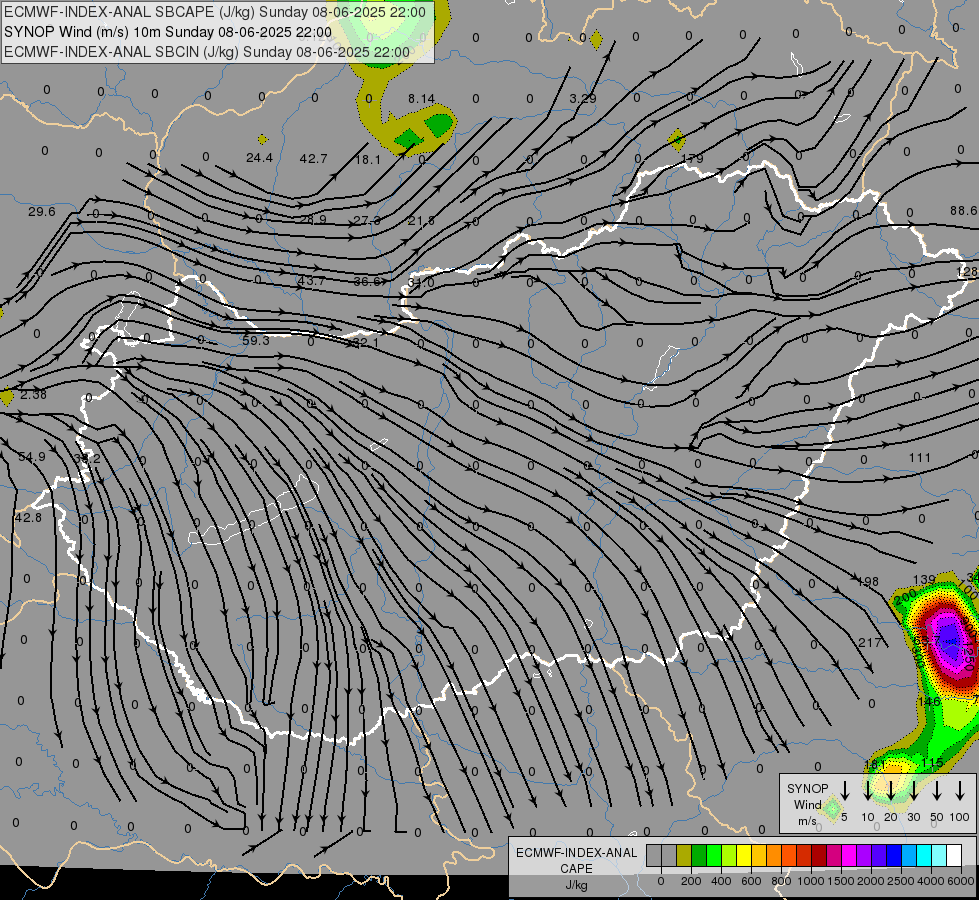Click the 24.4 value on the map

click(x=259, y=158)
